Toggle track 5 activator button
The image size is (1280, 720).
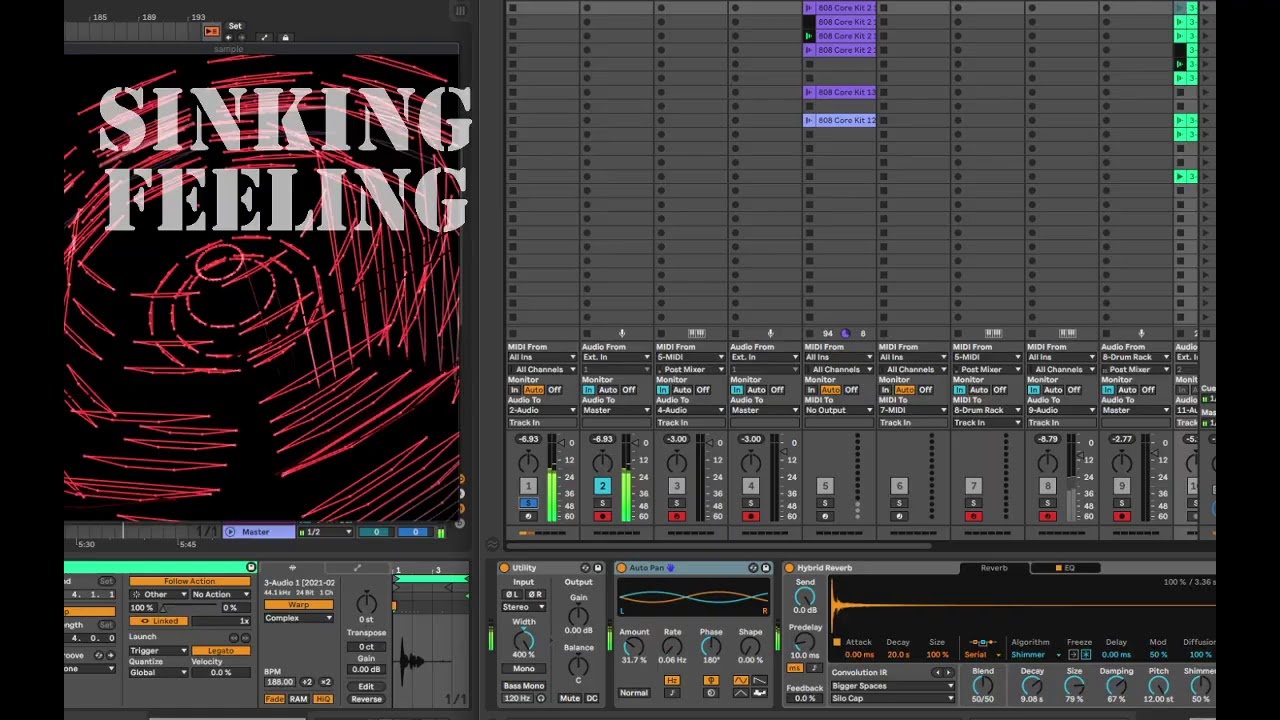pyautogui.click(x=825, y=486)
